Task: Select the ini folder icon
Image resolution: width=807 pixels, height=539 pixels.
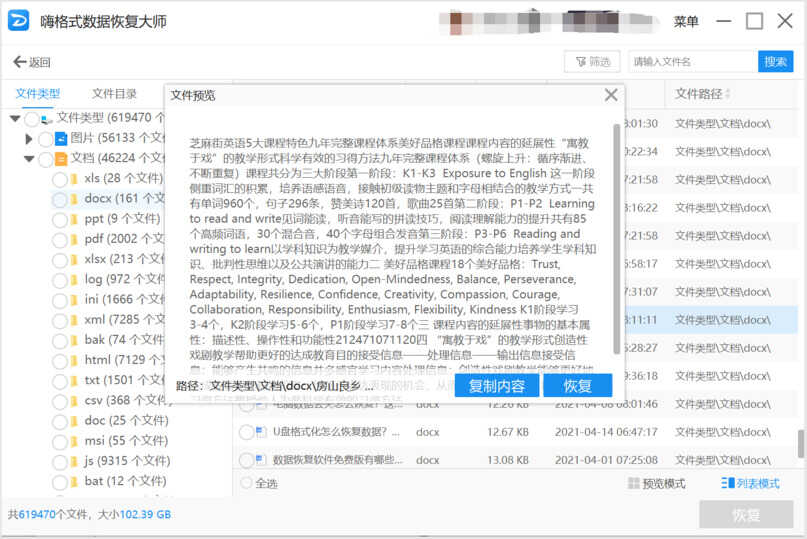Action: (x=74, y=300)
